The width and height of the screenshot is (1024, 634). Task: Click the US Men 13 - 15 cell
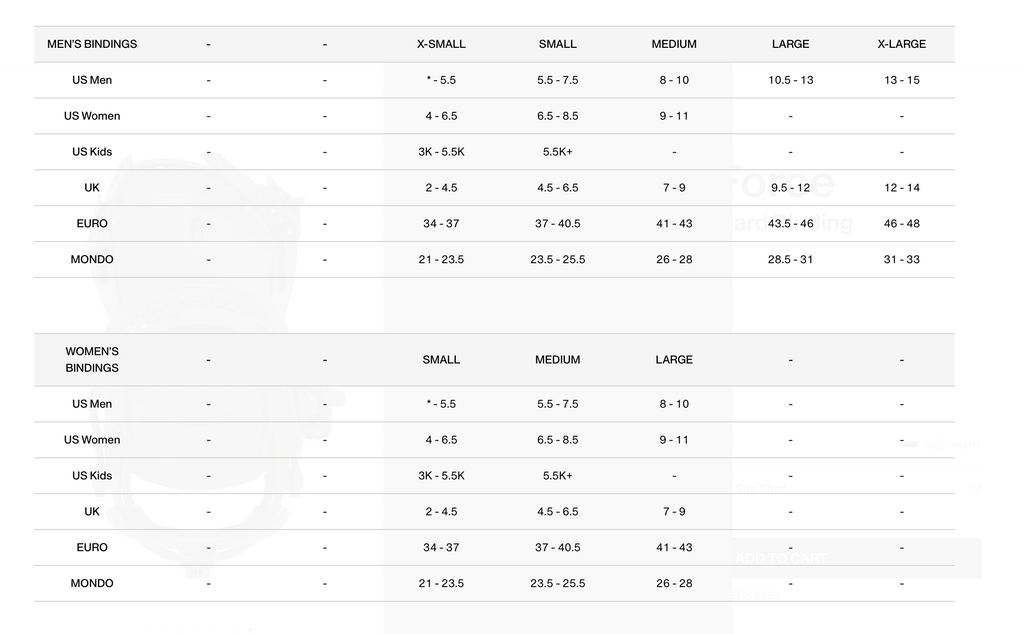pos(901,80)
